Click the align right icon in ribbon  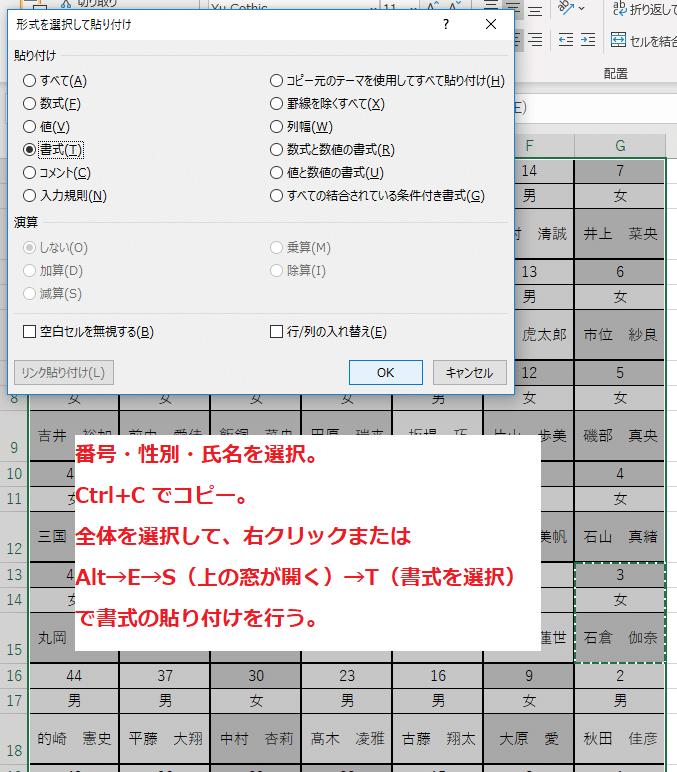click(x=535, y=39)
